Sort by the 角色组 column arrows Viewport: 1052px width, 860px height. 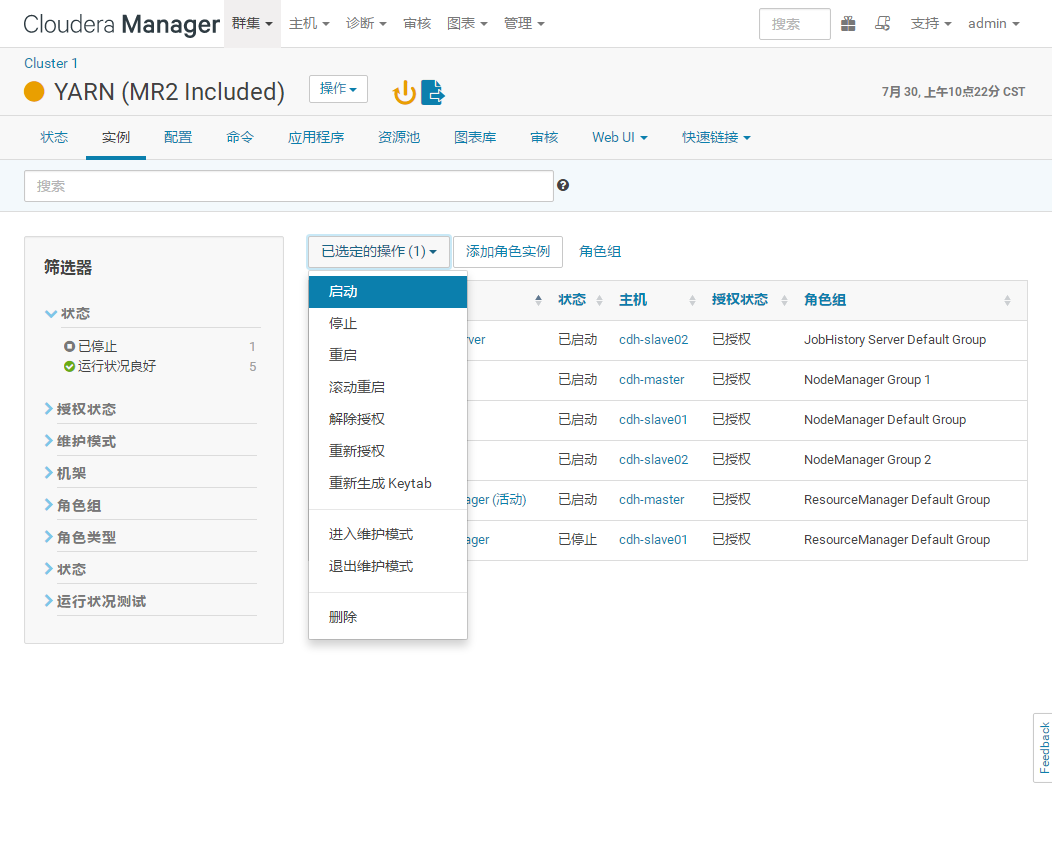pyautogui.click(x=1007, y=301)
